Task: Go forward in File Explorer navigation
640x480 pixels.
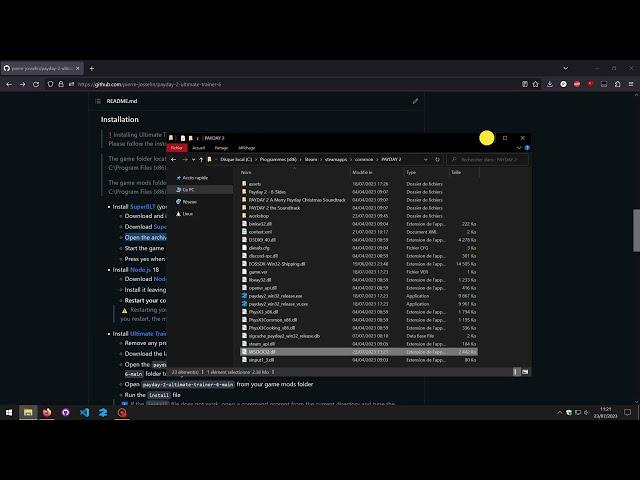Action: (185, 160)
